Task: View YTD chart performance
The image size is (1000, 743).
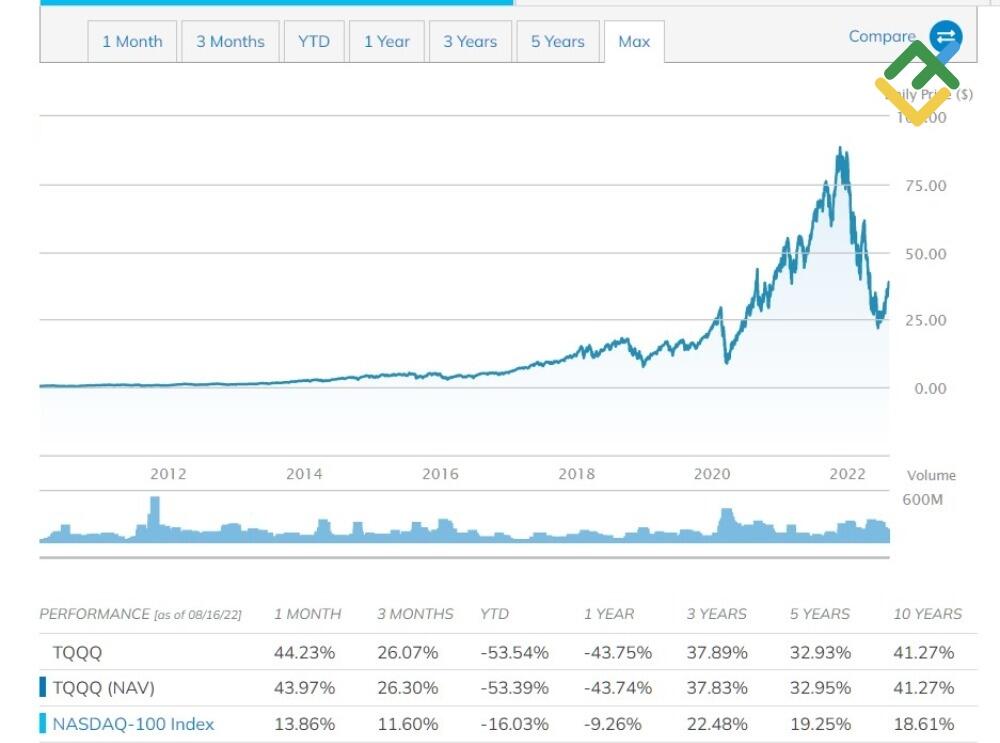Action: (314, 41)
